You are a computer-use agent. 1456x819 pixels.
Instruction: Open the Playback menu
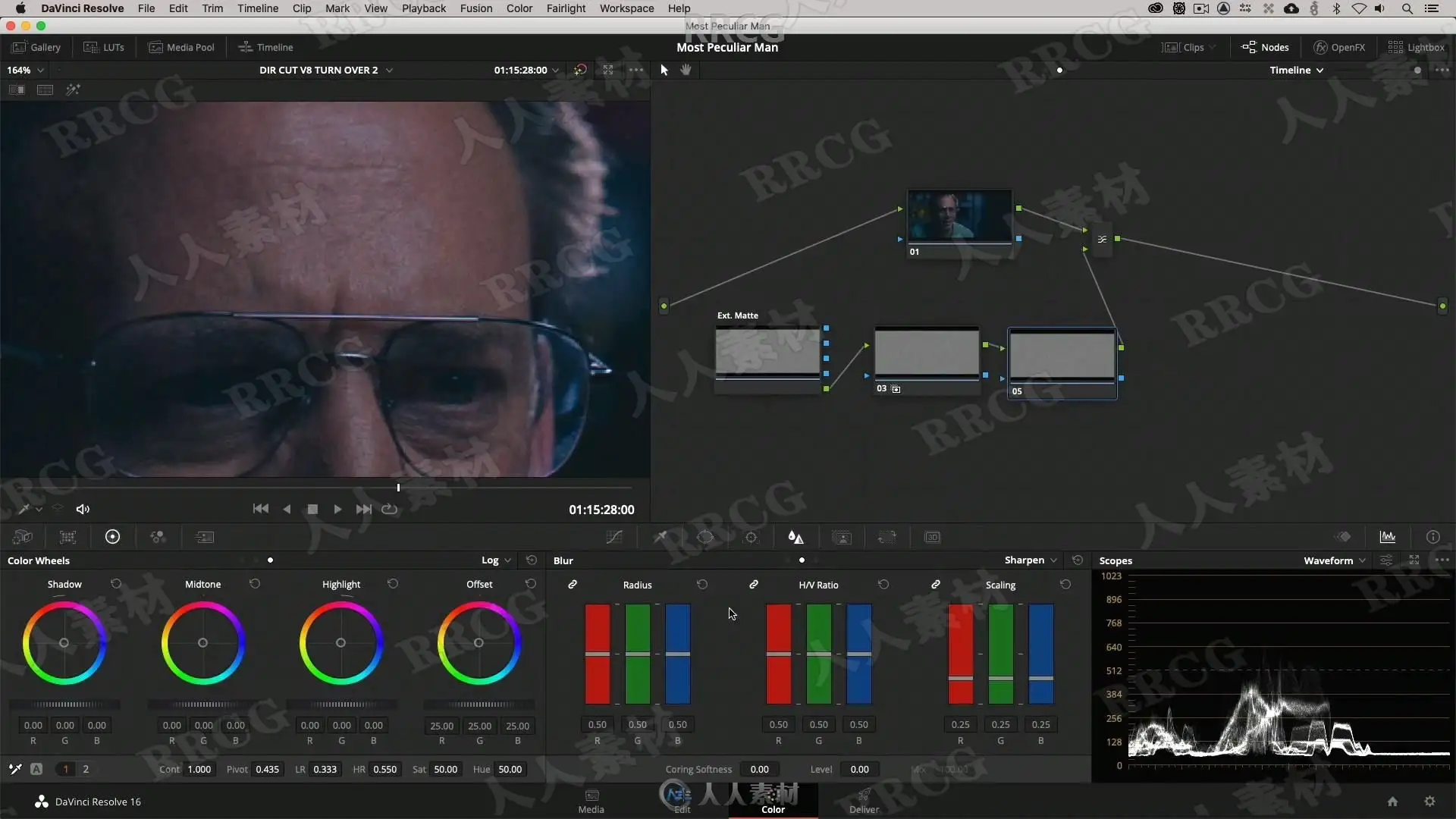pos(423,8)
